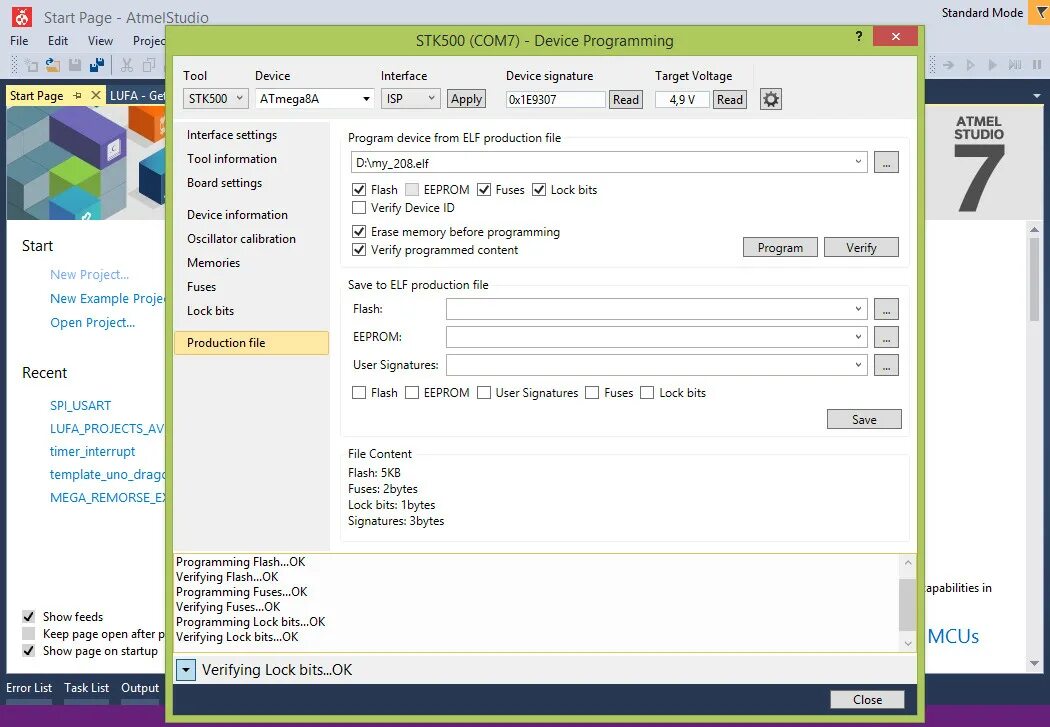The width and height of the screenshot is (1050, 727).
Task: Click the Cut scissors toolbar icon
Action: (x=127, y=65)
